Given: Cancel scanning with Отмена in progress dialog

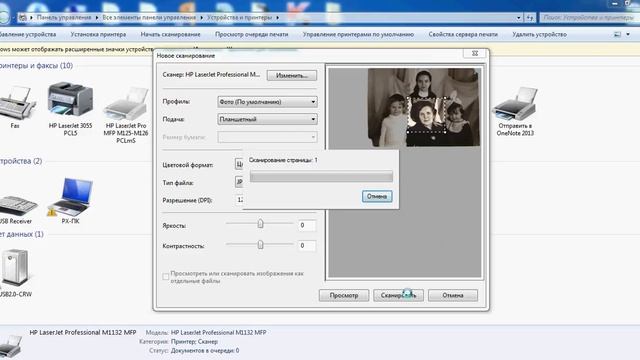Looking at the screenshot, I should click(x=377, y=196).
